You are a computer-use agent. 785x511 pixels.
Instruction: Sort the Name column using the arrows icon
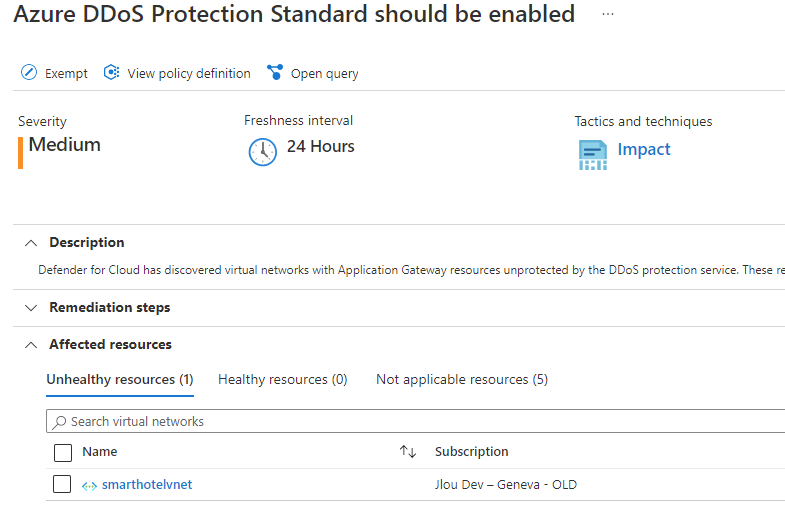408,452
